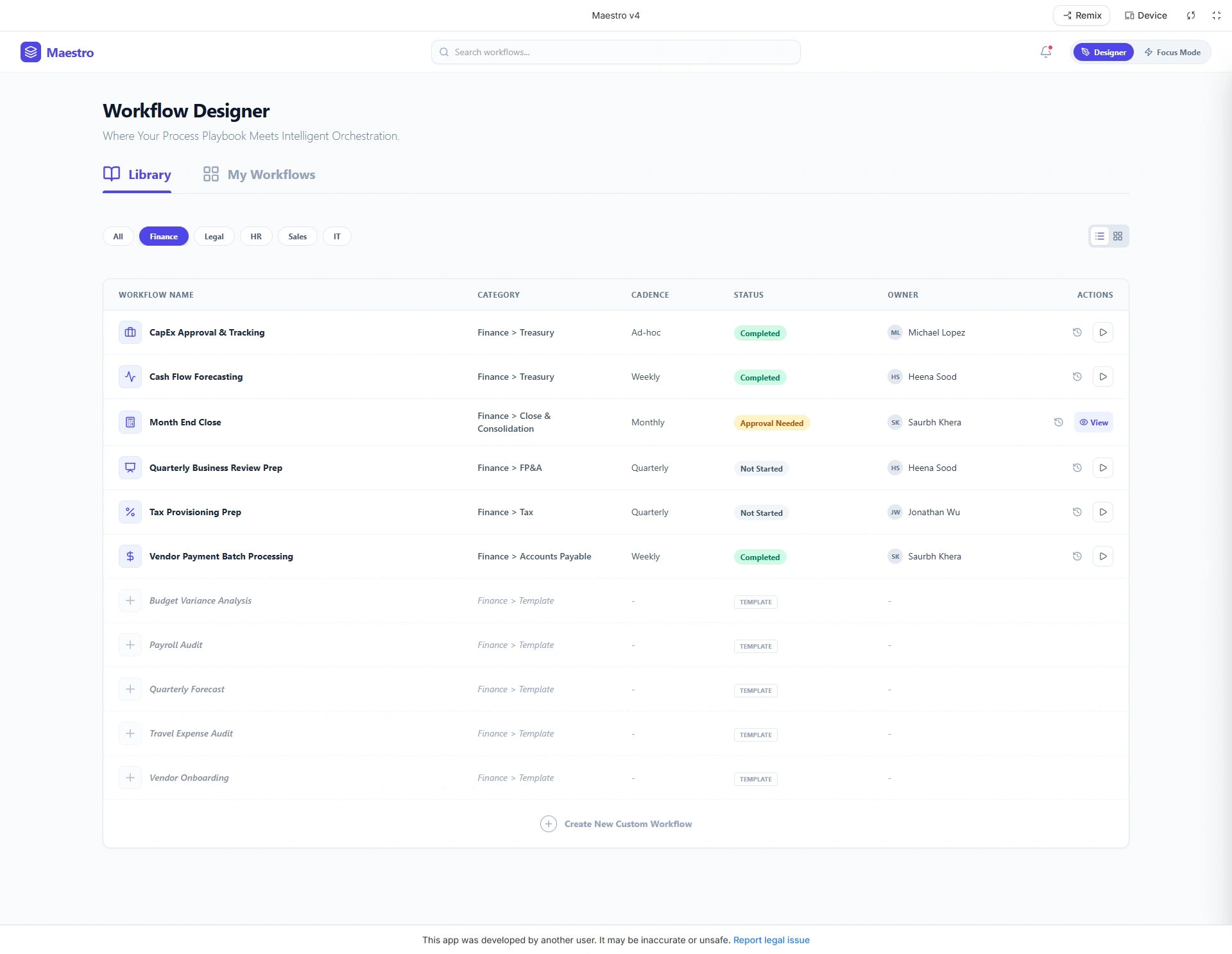Click the notification bell icon
Viewport: 1232px width, 954px height.
point(1046,52)
